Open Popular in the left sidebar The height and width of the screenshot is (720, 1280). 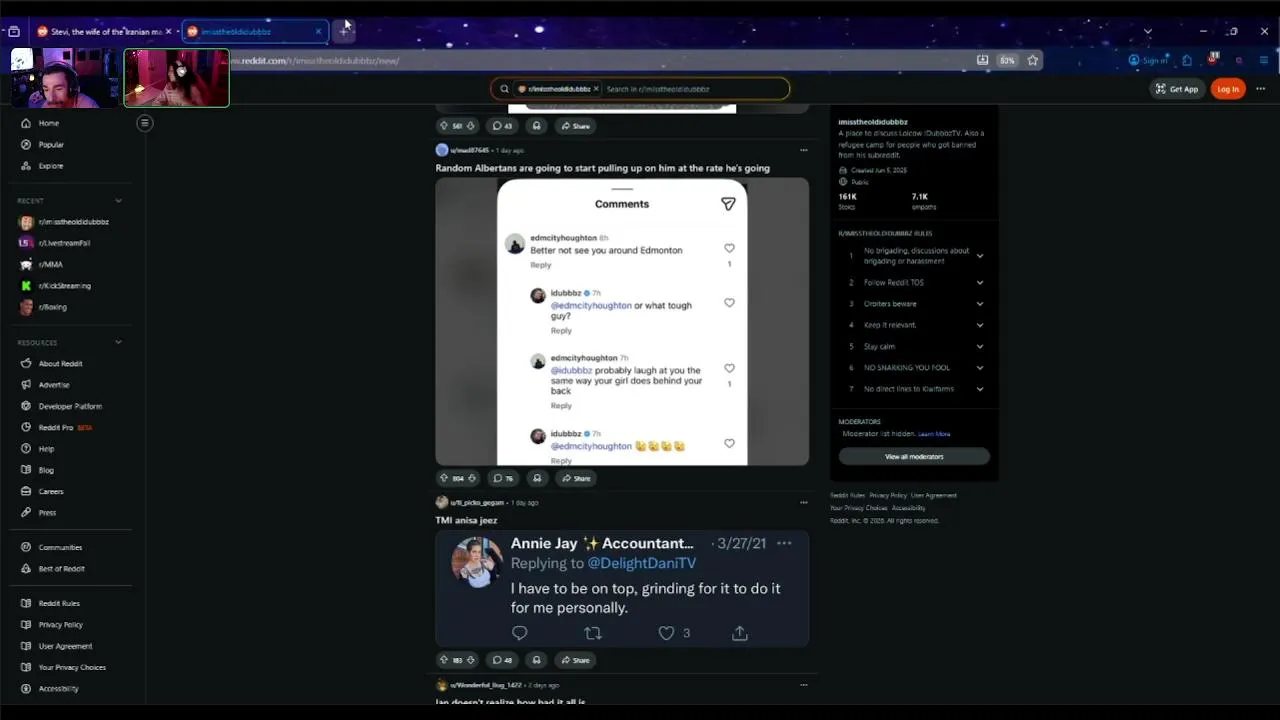(51, 145)
